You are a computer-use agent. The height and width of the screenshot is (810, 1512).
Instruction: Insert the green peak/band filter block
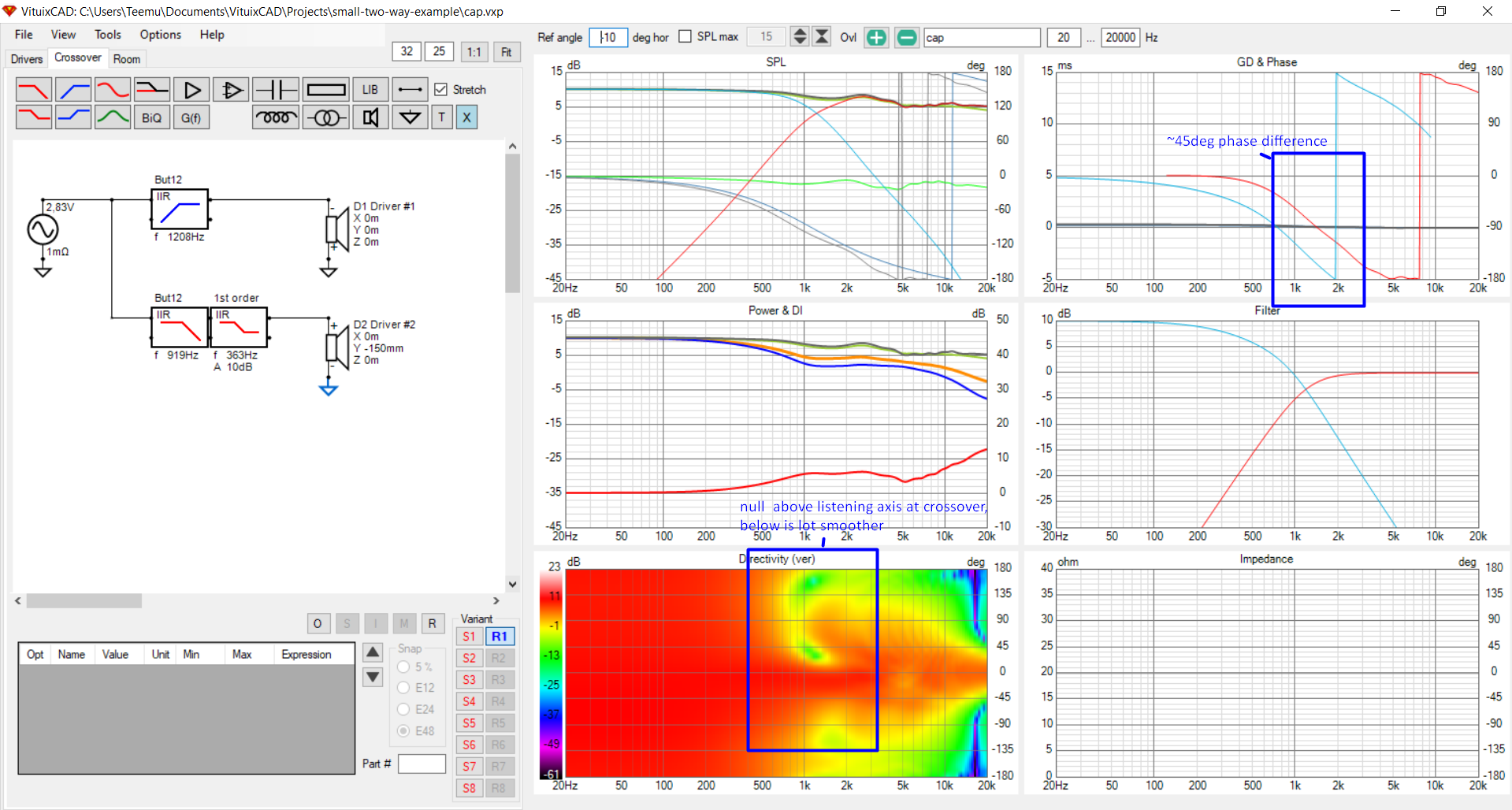click(x=113, y=117)
